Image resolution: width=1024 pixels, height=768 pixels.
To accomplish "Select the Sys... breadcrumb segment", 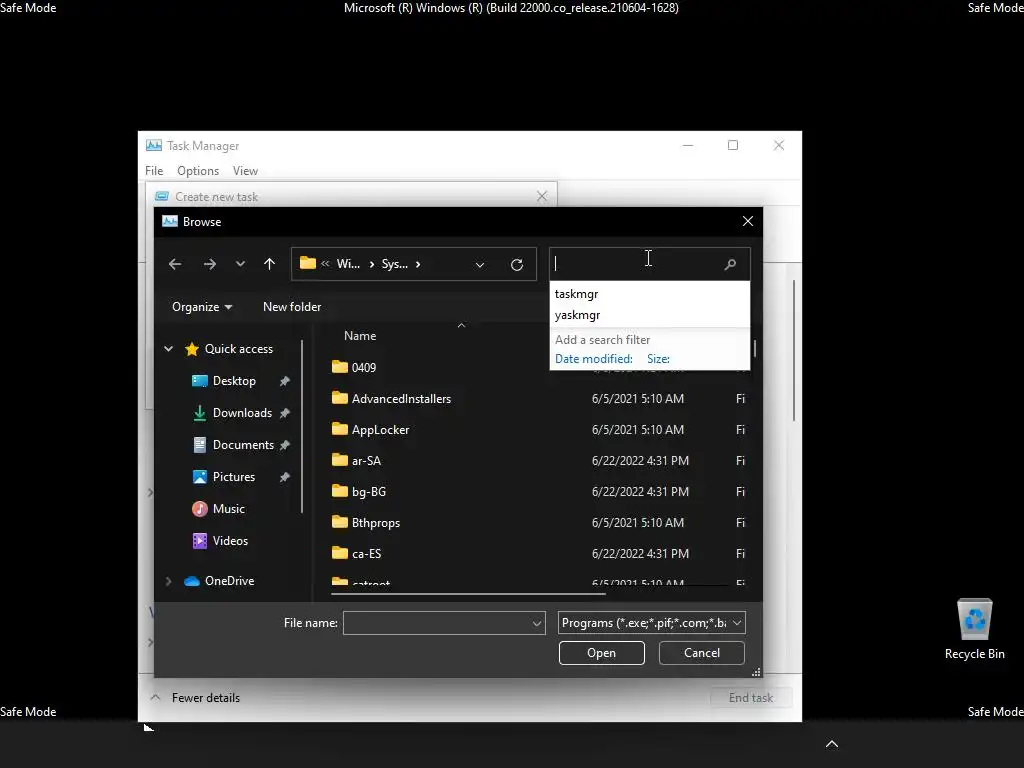I will coord(394,264).
